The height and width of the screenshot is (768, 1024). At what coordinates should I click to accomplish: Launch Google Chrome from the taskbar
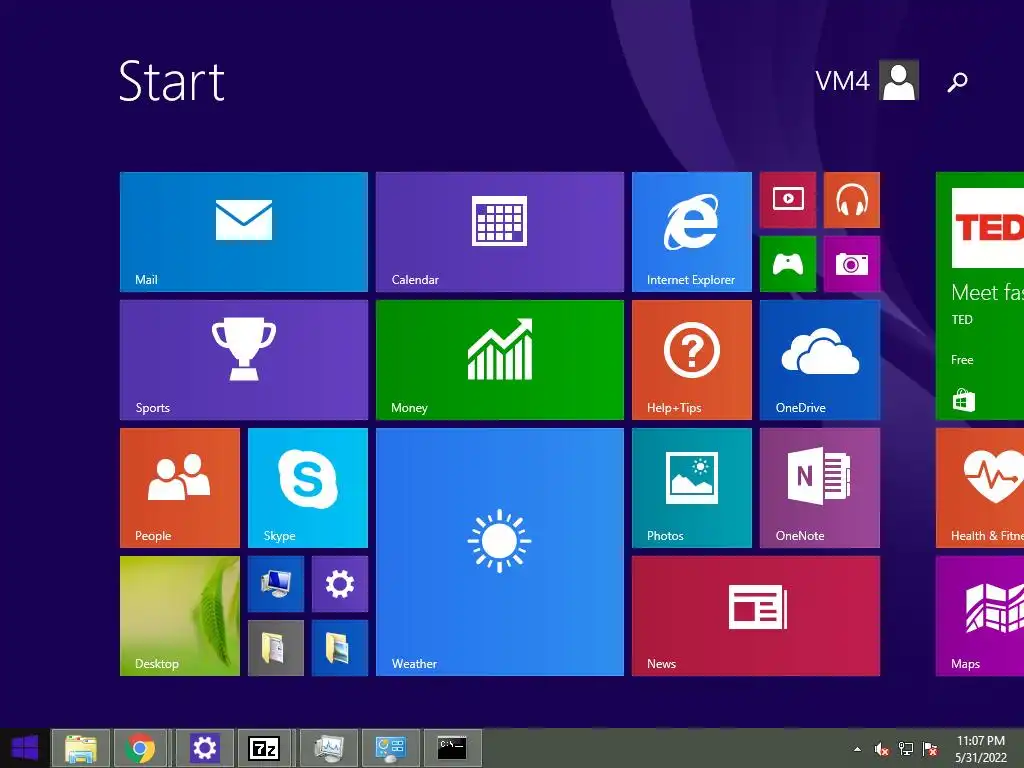click(x=140, y=748)
